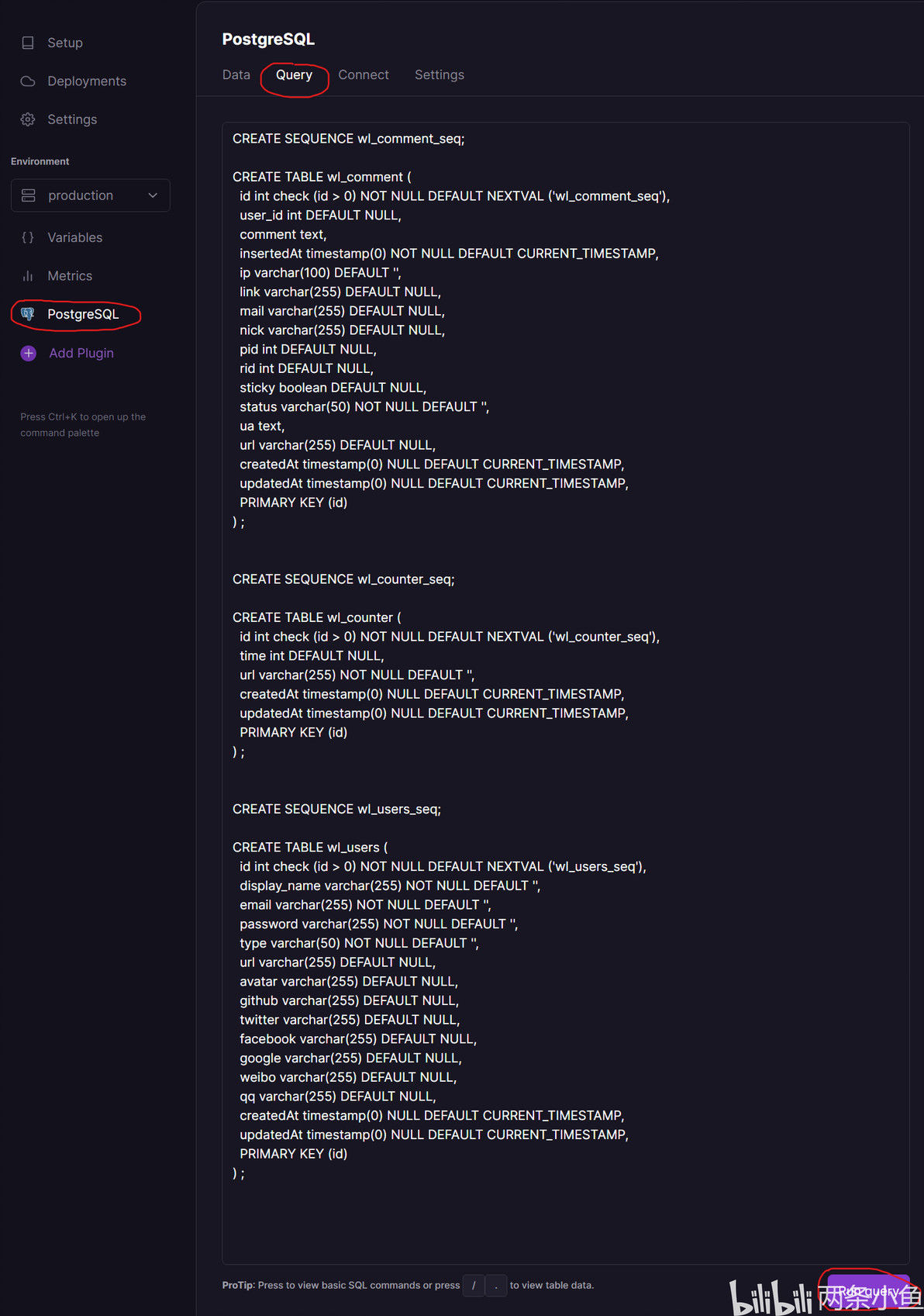Screen dimensions: 924x1316
Task: Open Variables using the braces icon
Action: [28, 237]
